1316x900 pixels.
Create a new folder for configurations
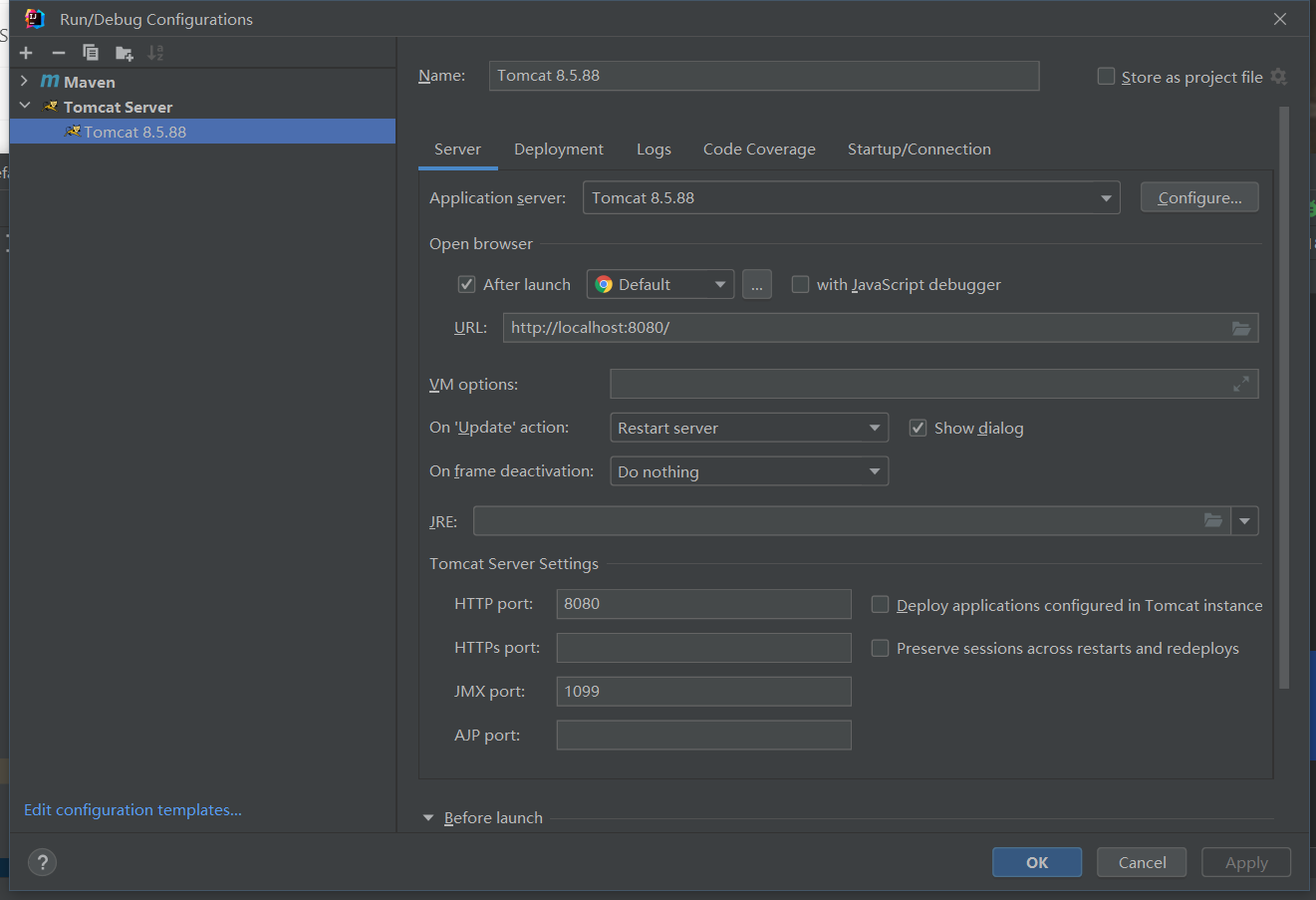[x=124, y=53]
